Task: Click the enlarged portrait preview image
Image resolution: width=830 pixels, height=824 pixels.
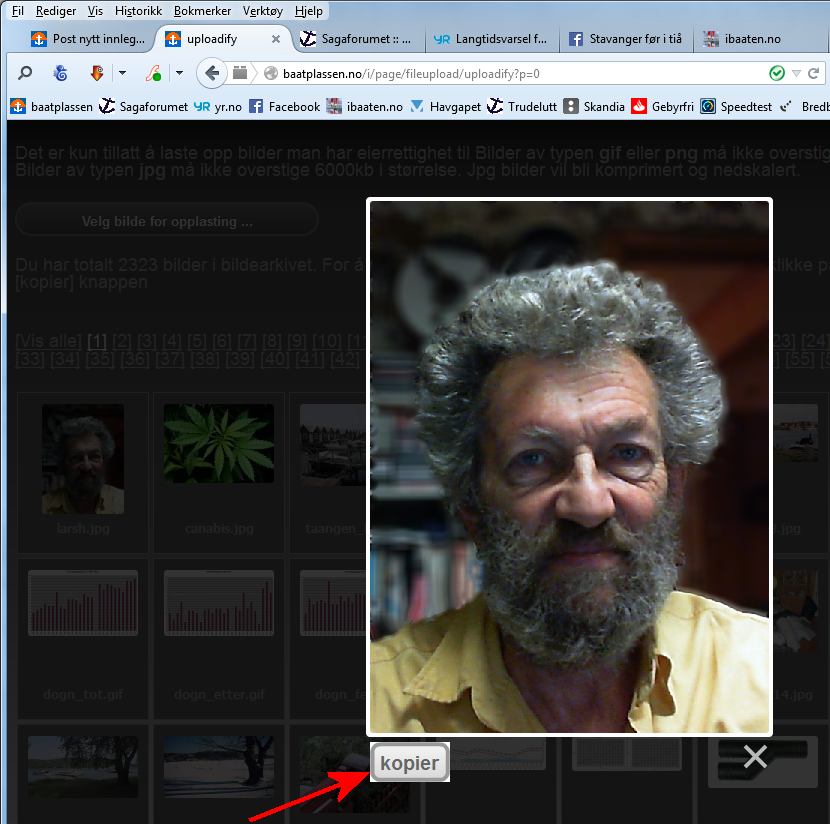Action: click(x=569, y=467)
